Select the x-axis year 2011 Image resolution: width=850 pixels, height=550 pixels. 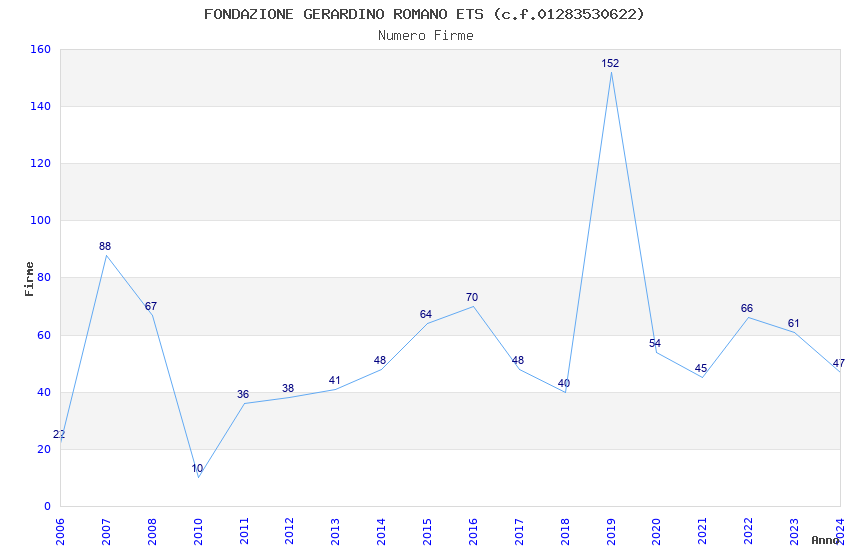point(243,531)
